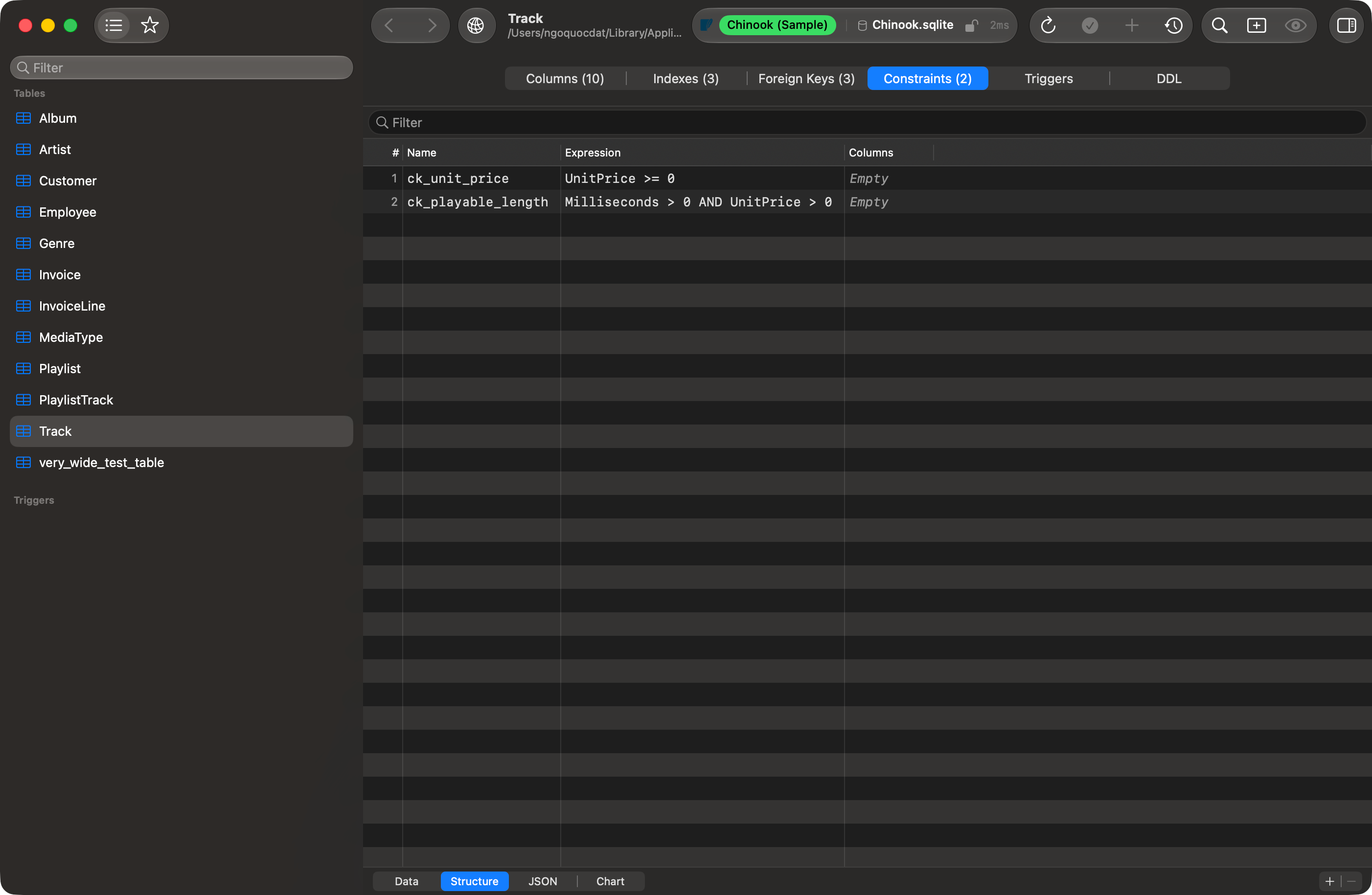This screenshot has width=1372, height=895.
Task: Select the Constraints (2) tab
Action: coord(928,78)
